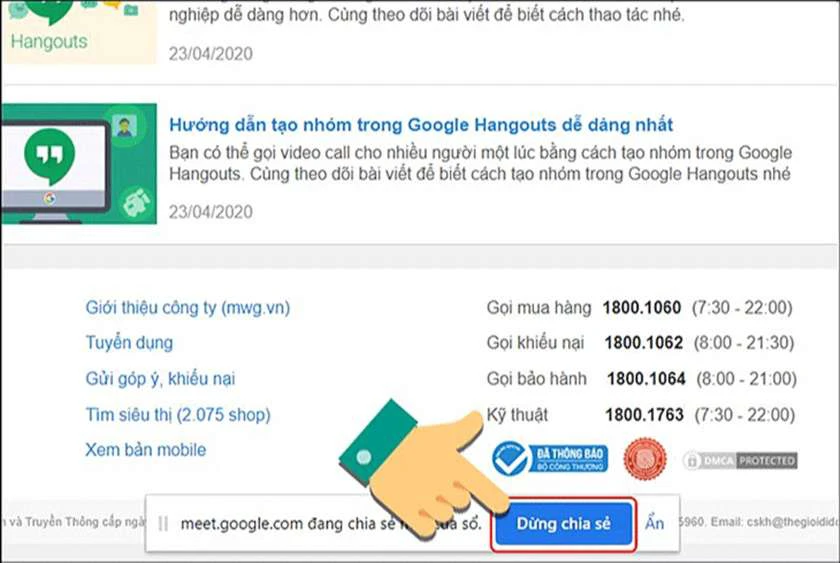Open article 'Hướng dẫn tạo nhóm trong Google Hangouts'
The height and width of the screenshot is (563, 840).
pyautogui.click(x=421, y=125)
